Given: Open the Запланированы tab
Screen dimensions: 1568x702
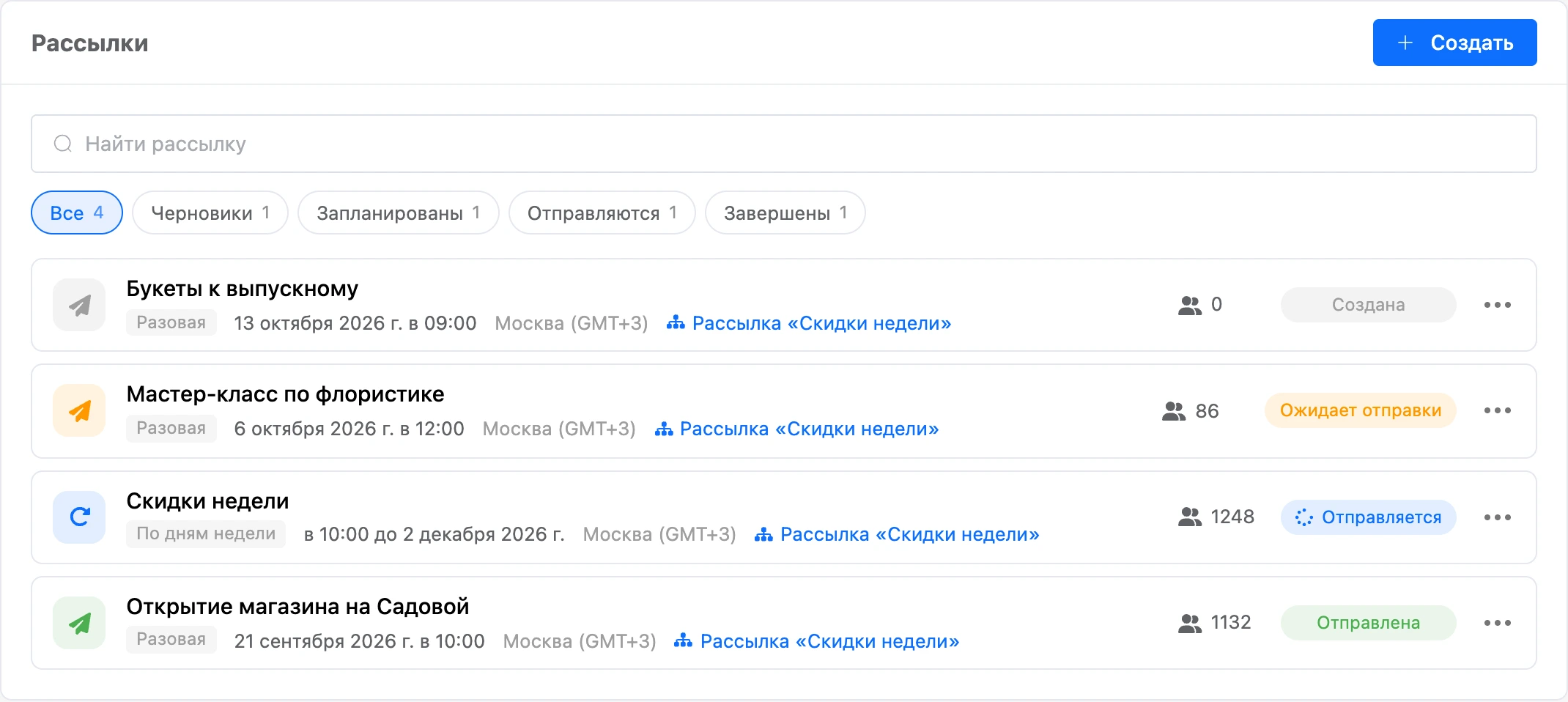Looking at the screenshot, I should coord(399,213).
